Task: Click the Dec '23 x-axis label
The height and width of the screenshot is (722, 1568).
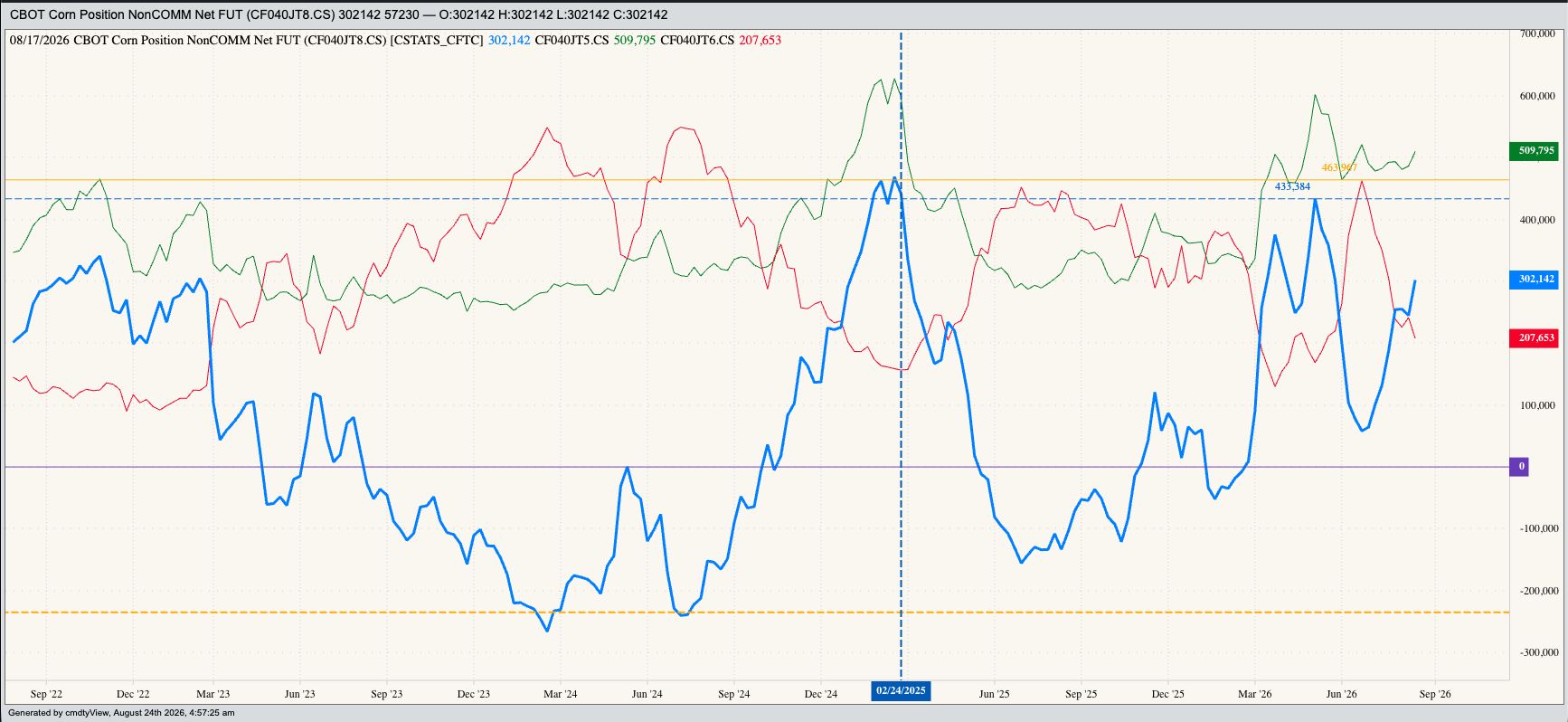Action: click(473, 694)
